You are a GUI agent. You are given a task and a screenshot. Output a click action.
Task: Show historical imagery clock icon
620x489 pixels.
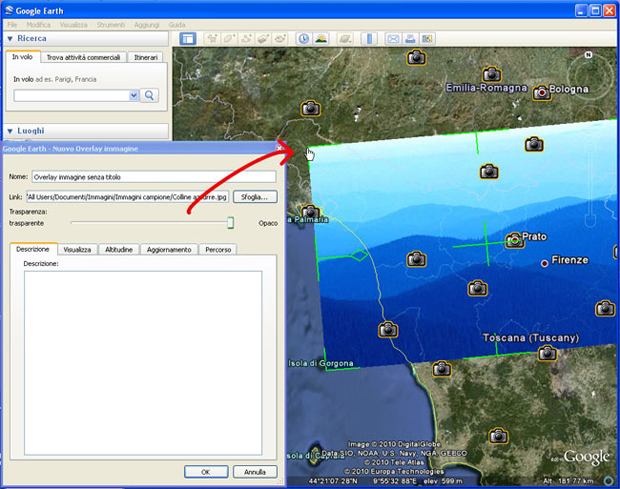304,39
